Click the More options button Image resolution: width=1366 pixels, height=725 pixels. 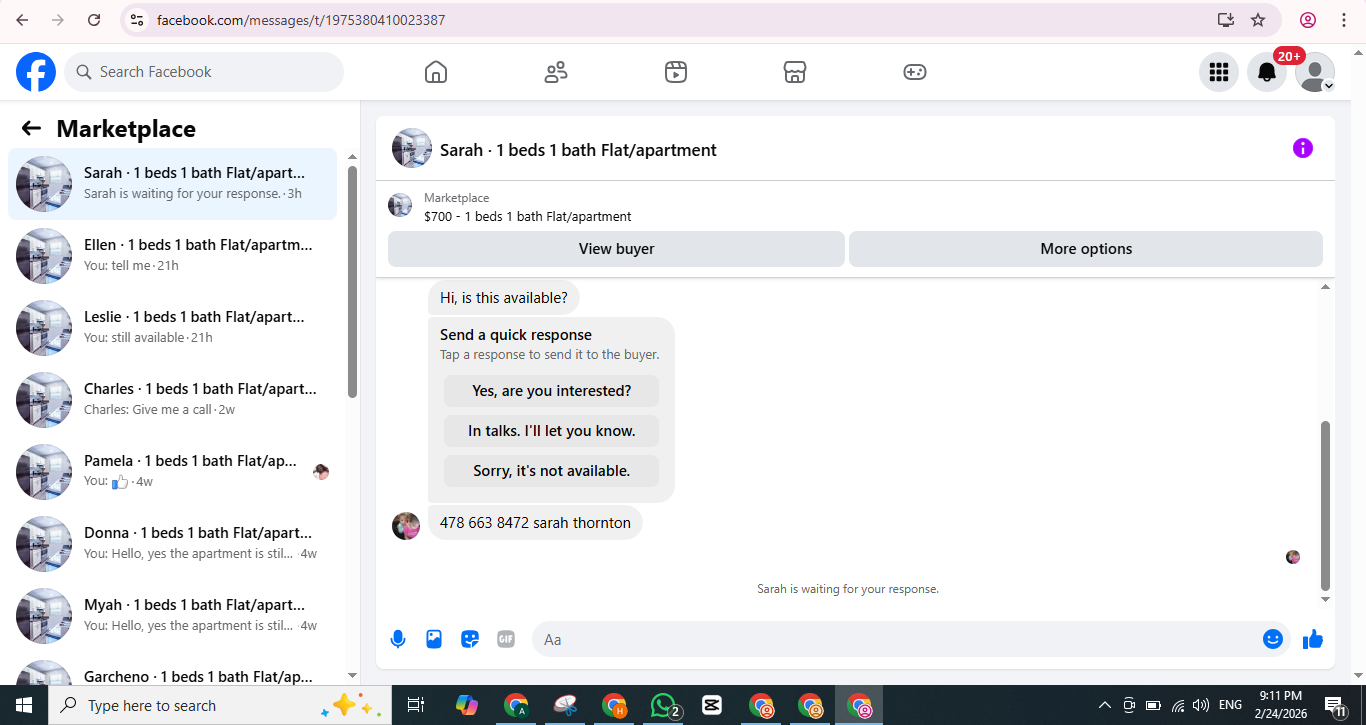click(1086, 249)
